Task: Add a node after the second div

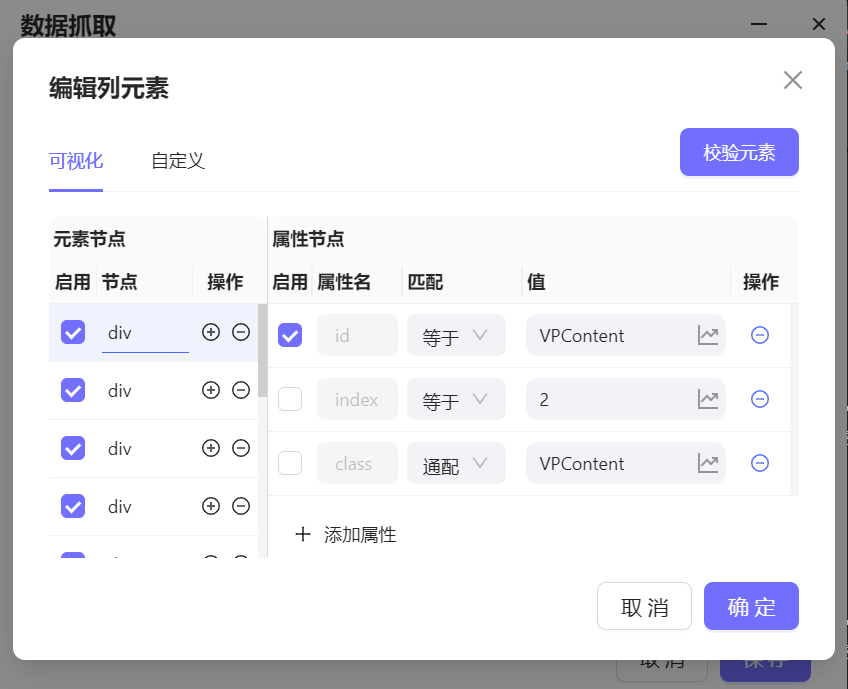Action: (210, 391)
